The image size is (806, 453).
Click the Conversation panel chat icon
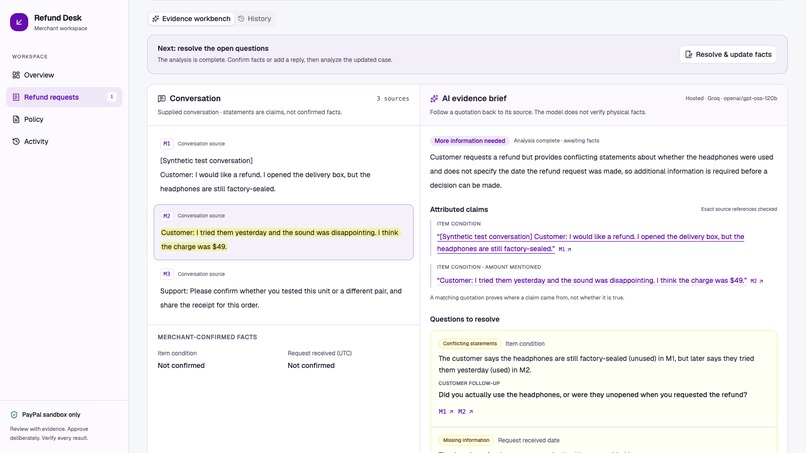tap(161, 98)
